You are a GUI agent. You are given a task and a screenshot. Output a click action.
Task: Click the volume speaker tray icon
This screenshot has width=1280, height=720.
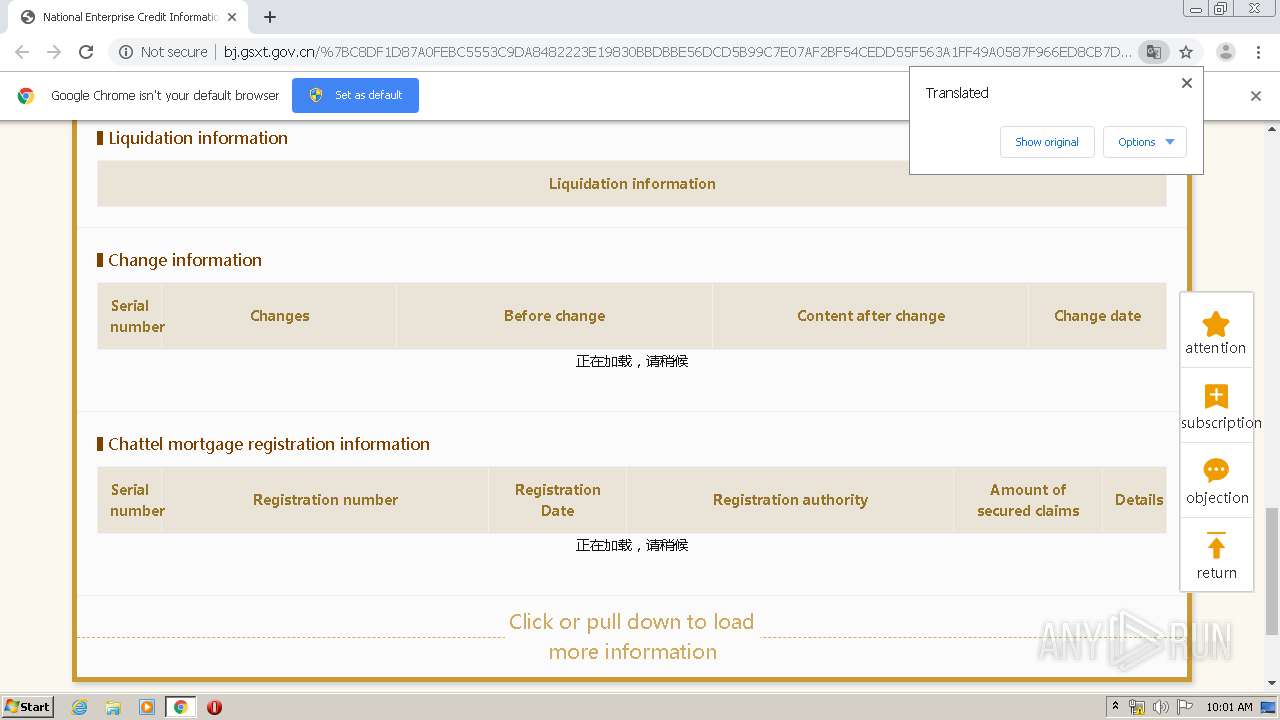pos(1161,707)
